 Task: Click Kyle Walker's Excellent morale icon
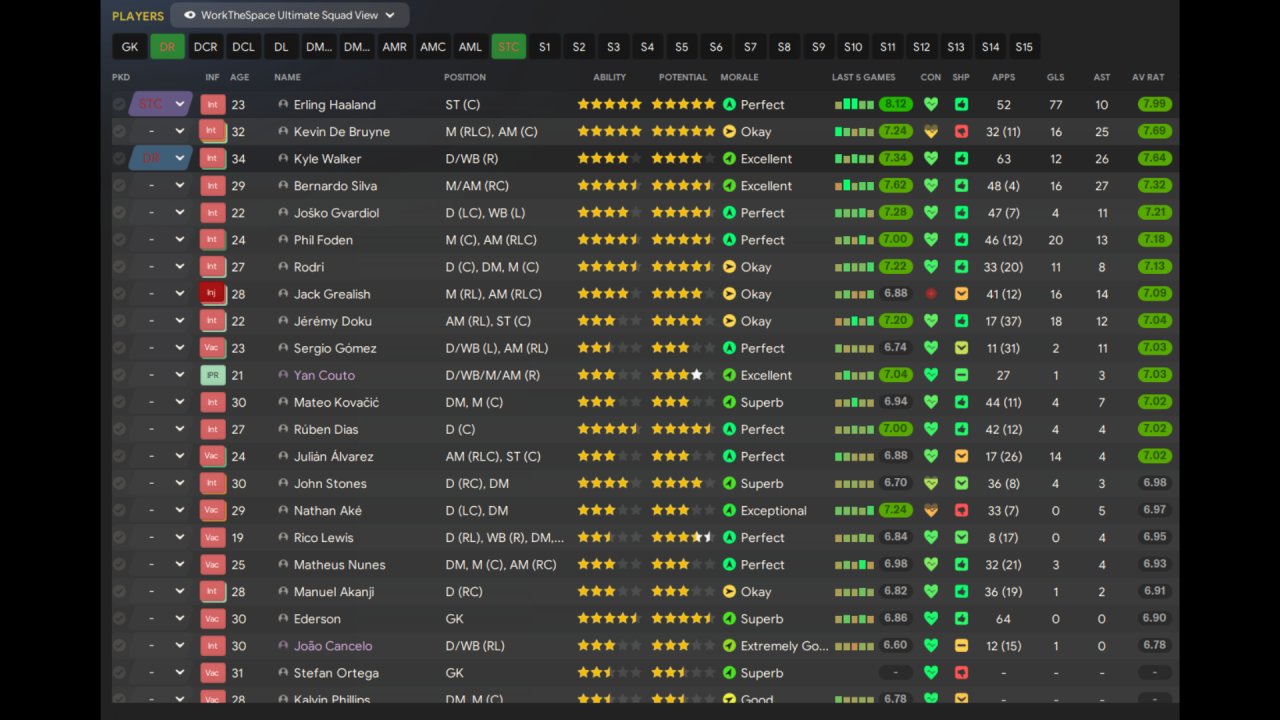[729, 158]
